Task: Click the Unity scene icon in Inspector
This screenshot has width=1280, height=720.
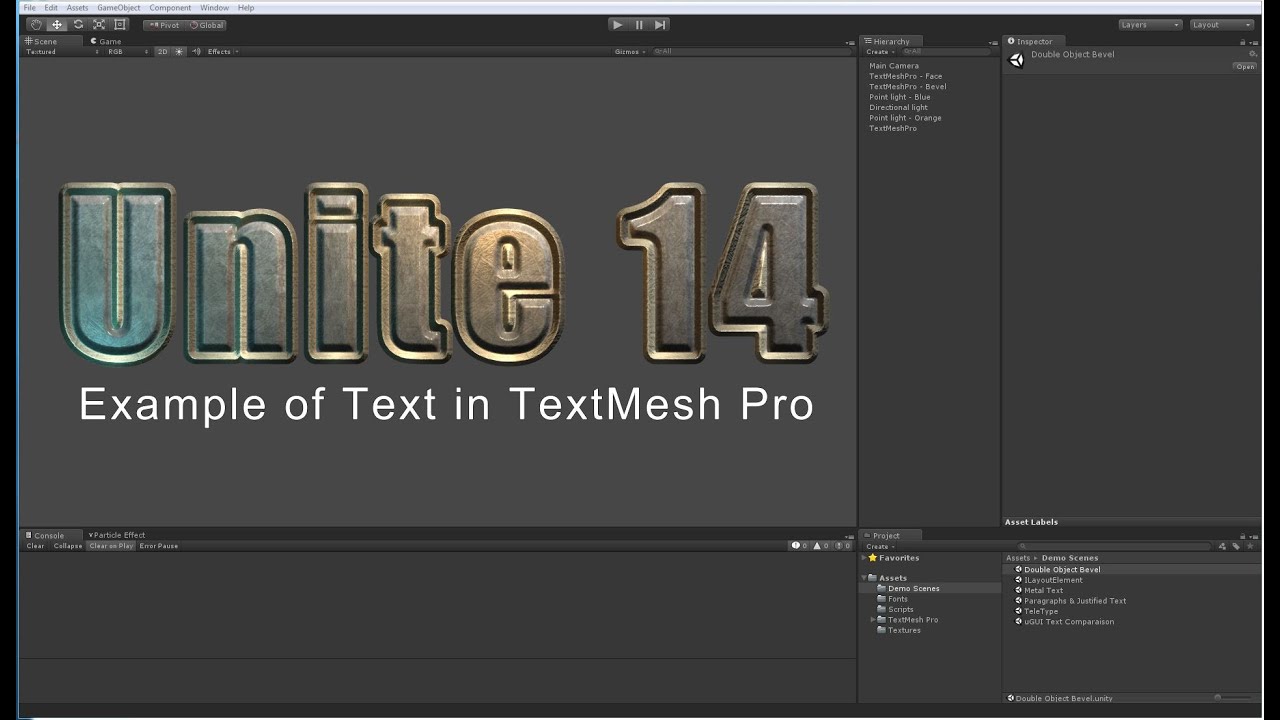Action: pyautogui.click(x=1016, y=59)
